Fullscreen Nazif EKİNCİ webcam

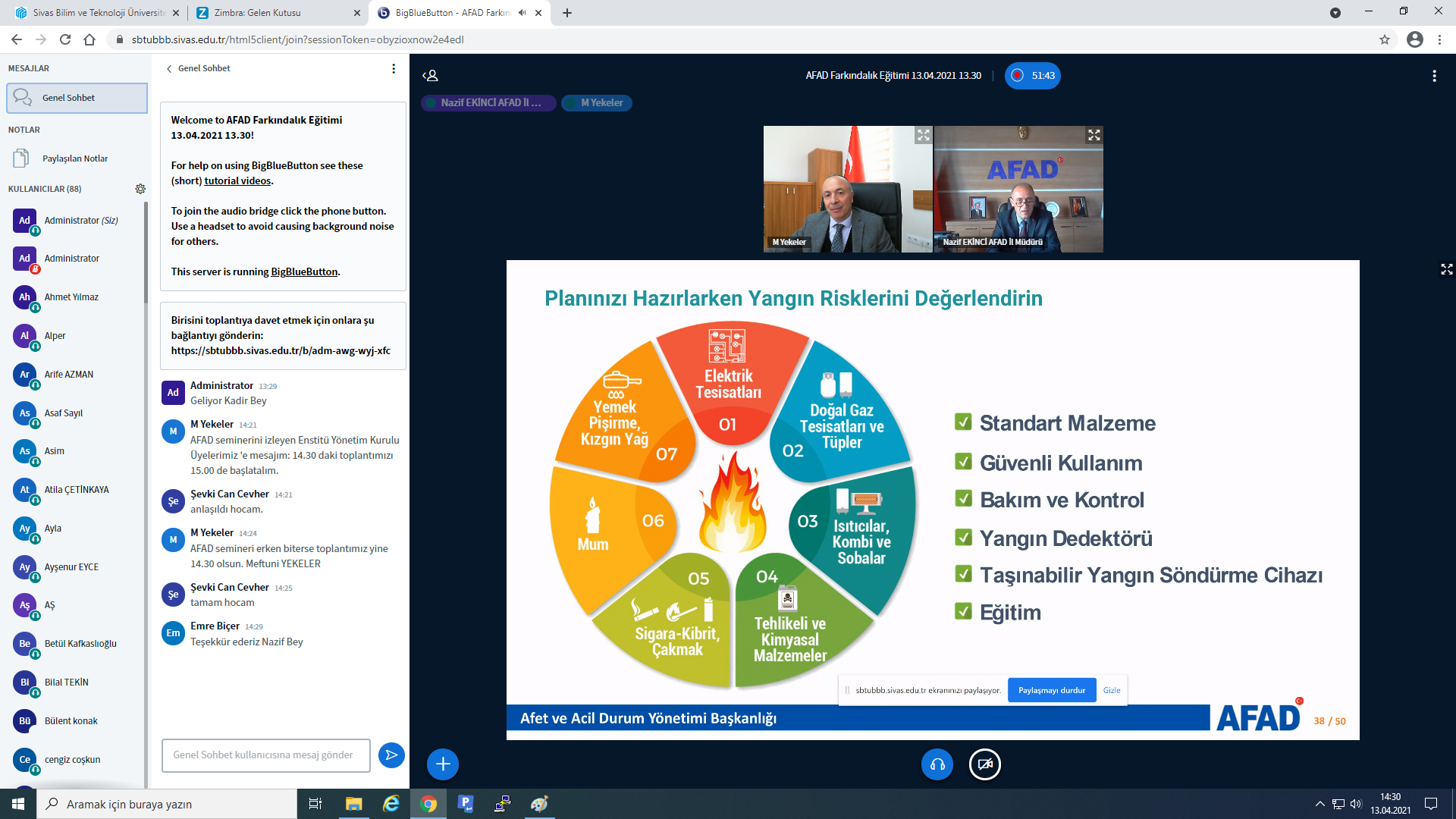[1094, 135]
